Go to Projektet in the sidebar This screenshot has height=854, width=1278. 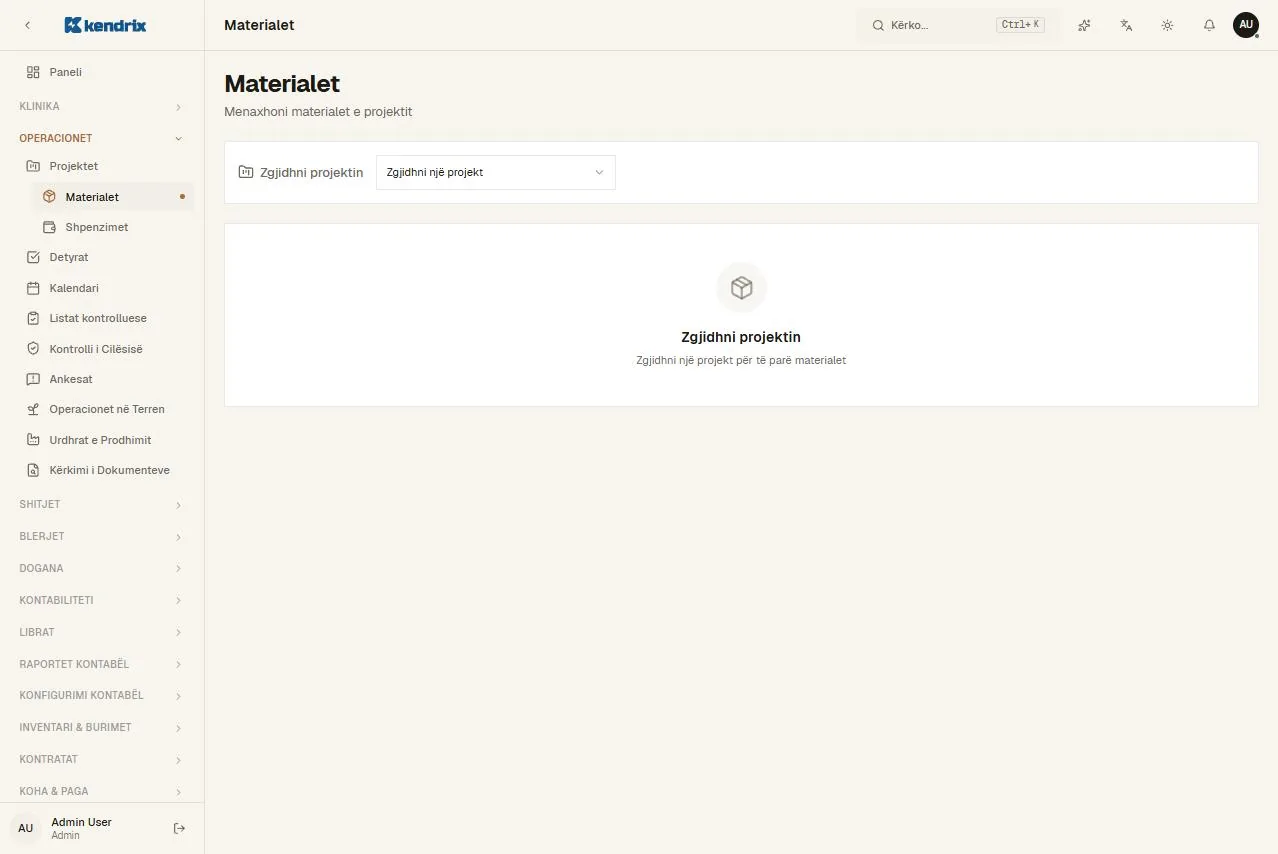[105, 166]
